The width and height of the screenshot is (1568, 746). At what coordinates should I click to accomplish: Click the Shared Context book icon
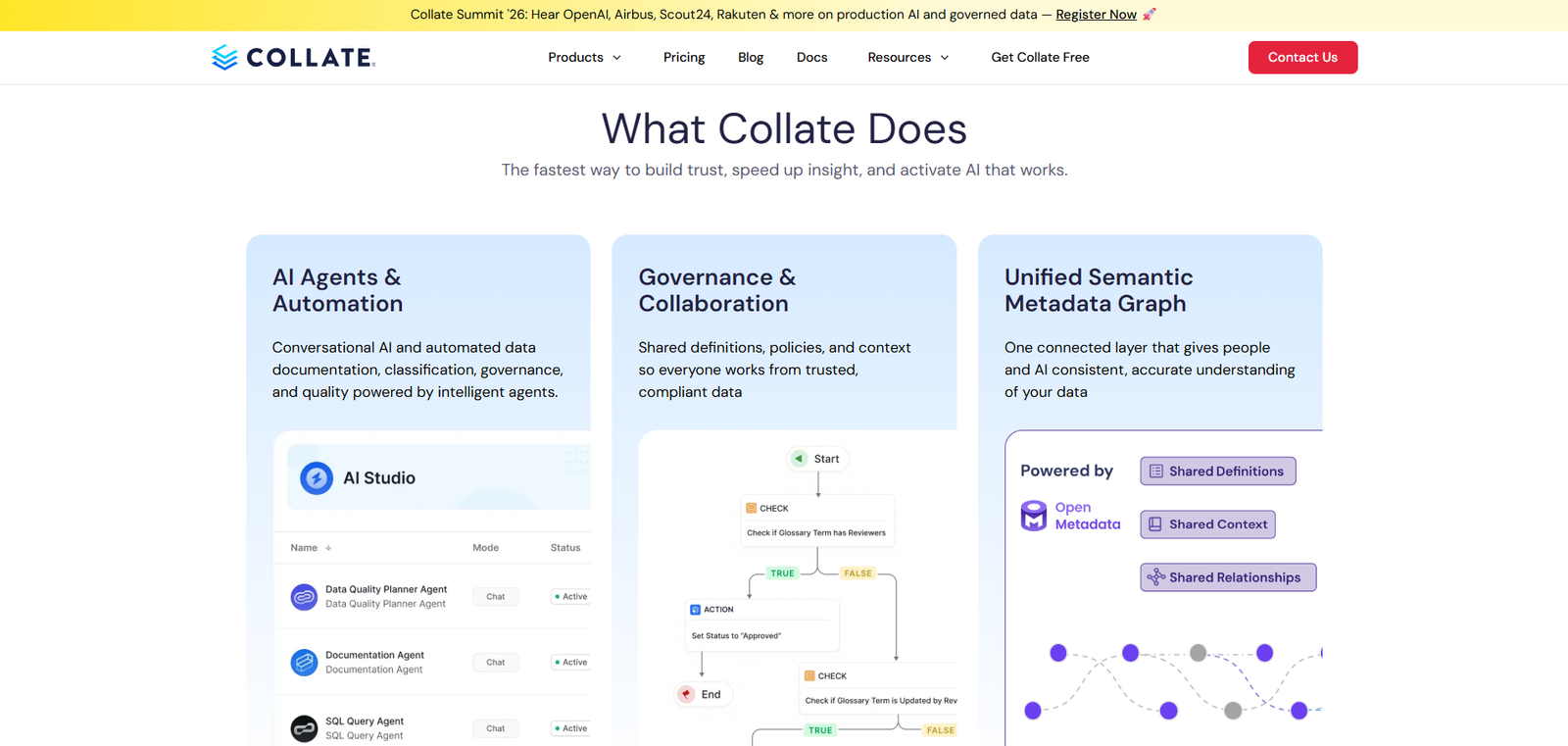[x=1155, y=524]
